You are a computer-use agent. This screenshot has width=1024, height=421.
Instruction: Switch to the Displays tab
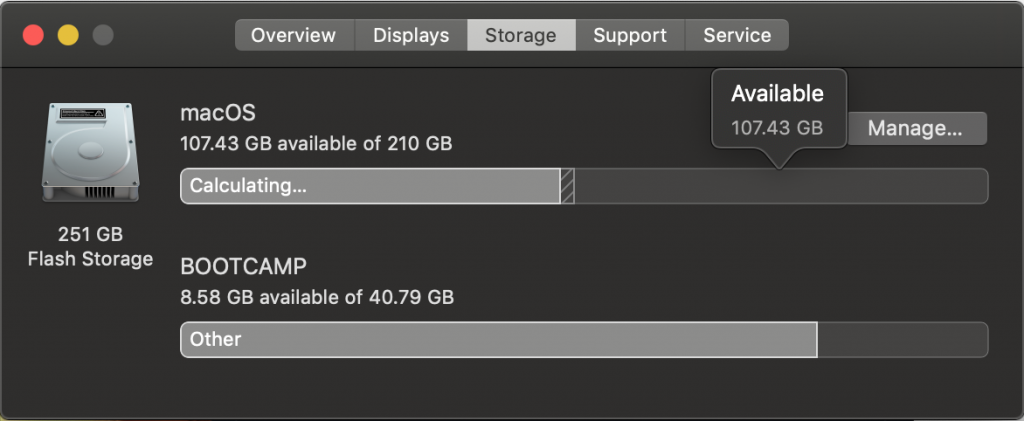[411, 35]
